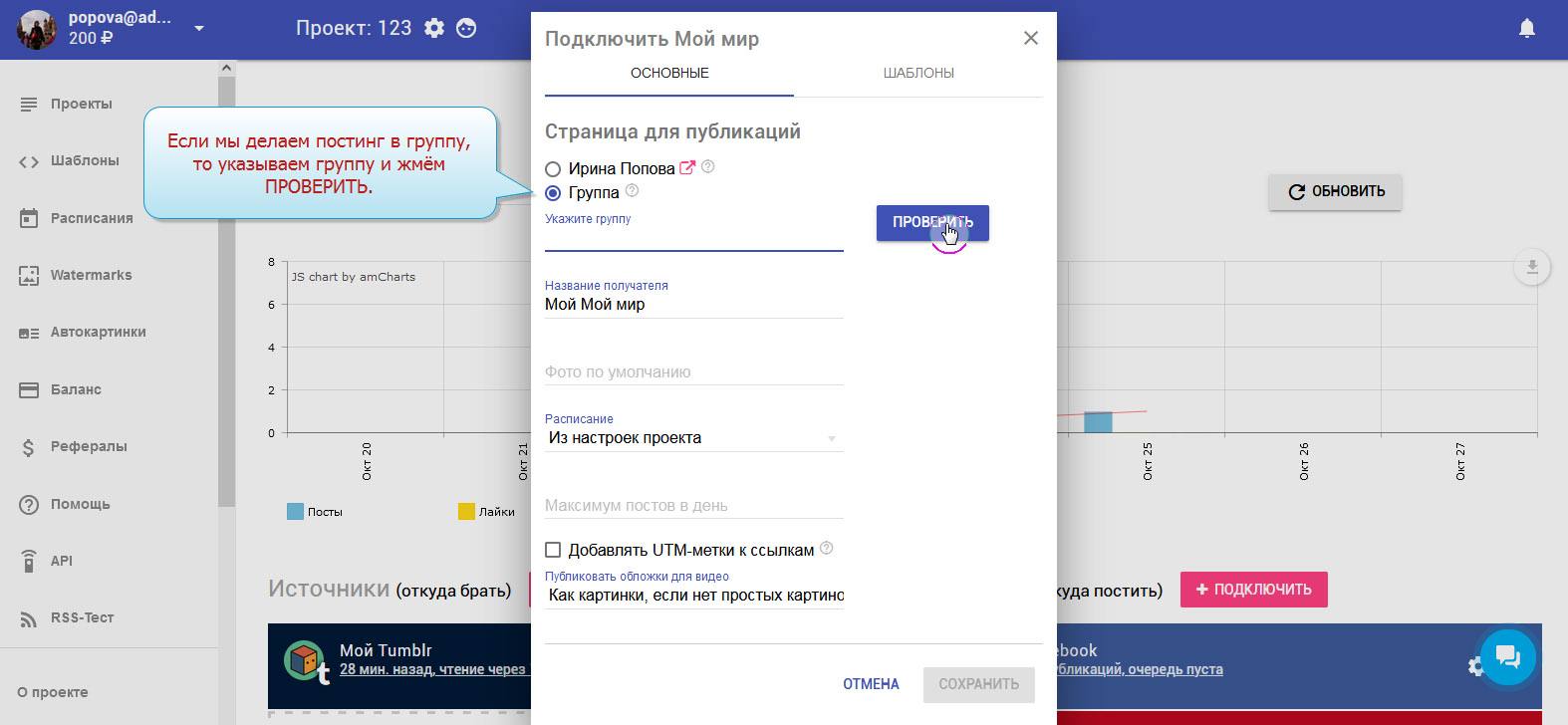Click help icon next to Группа

pos(632,191)
